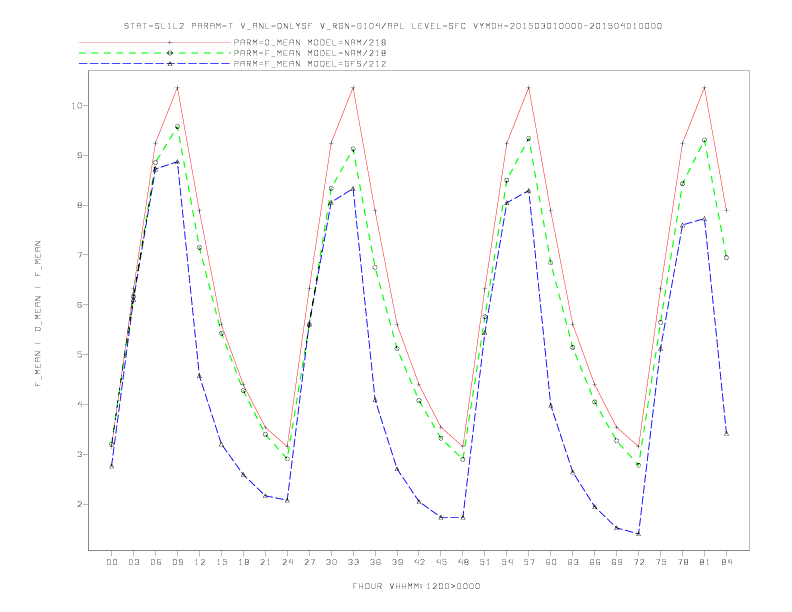The width and height of the screenshot is (792, 612).
Task: Click the blue dashed line sample in legend
Action: [155, 64]
